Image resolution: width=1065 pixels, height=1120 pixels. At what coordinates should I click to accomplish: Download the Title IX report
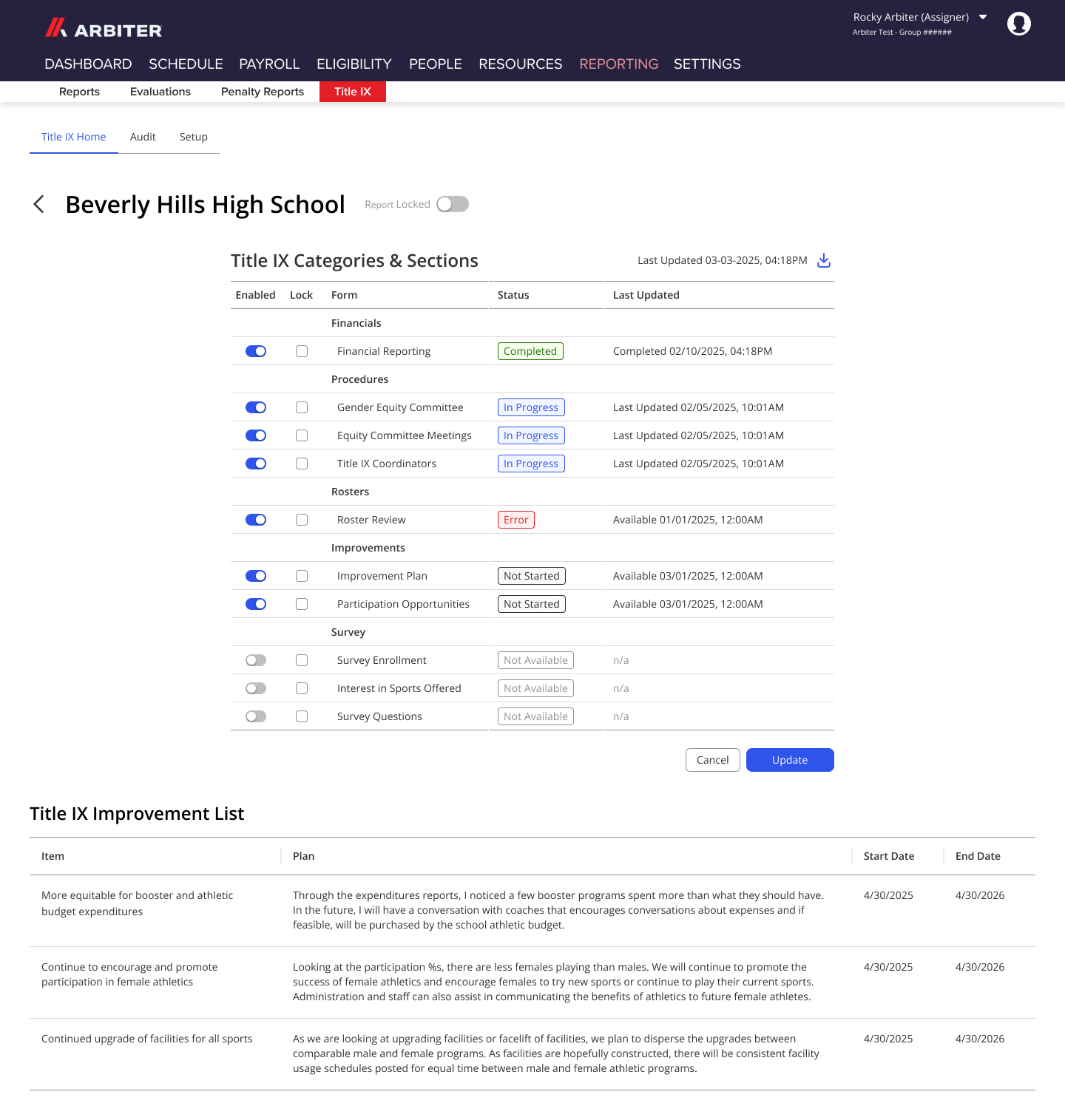tap(823, 260)
